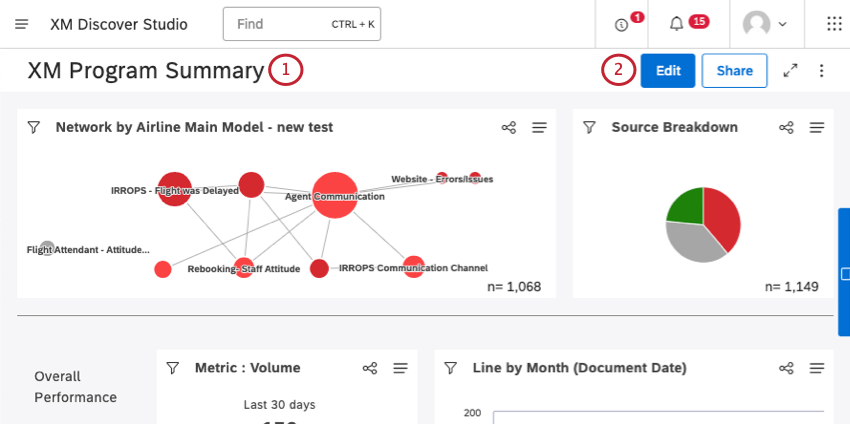Share the Line by Month widget
Viewport: 850px width, 424px height.
coord(786,368)
